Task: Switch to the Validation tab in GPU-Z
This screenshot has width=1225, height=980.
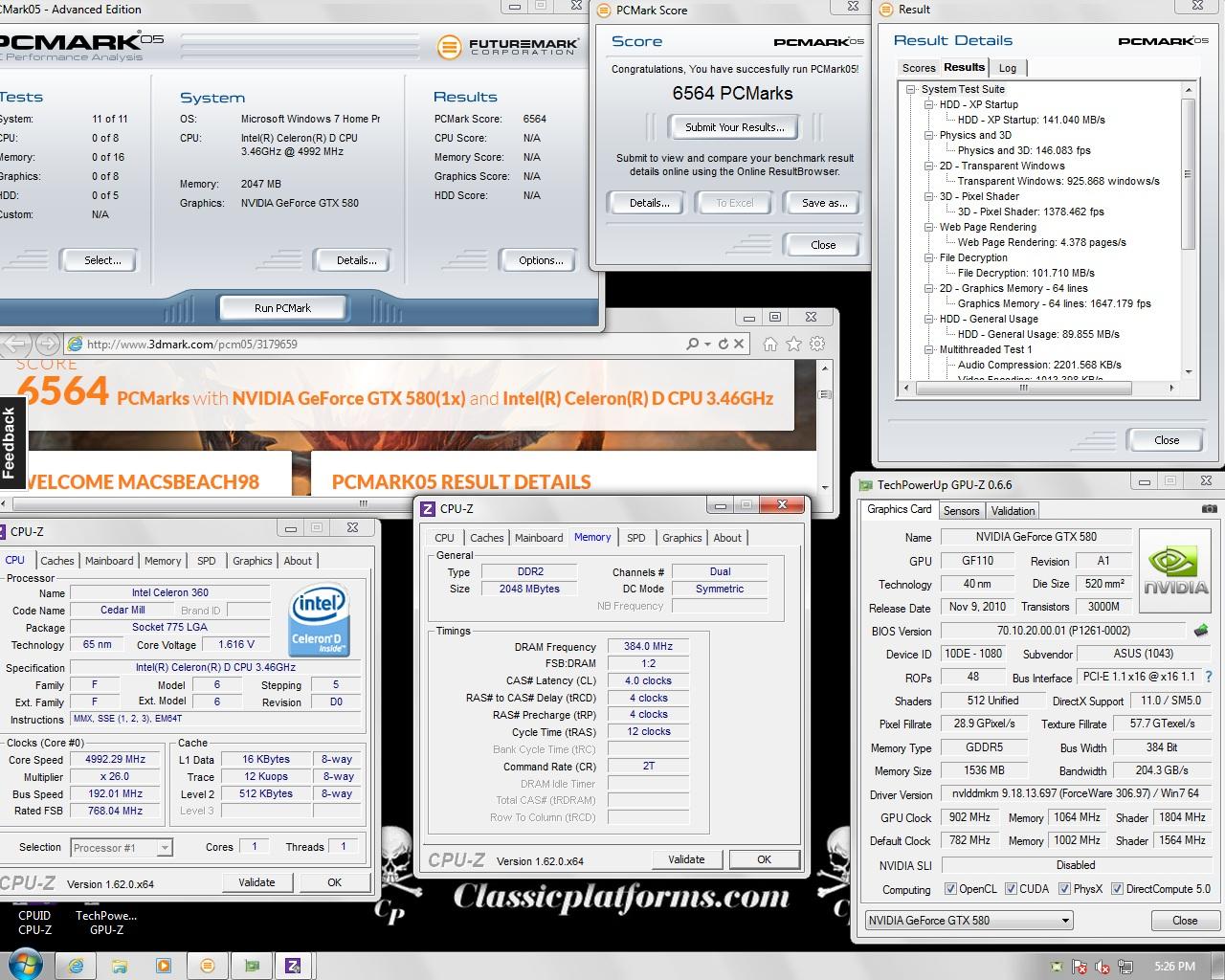Action: pyautogui.click(x=1013, y=511)
